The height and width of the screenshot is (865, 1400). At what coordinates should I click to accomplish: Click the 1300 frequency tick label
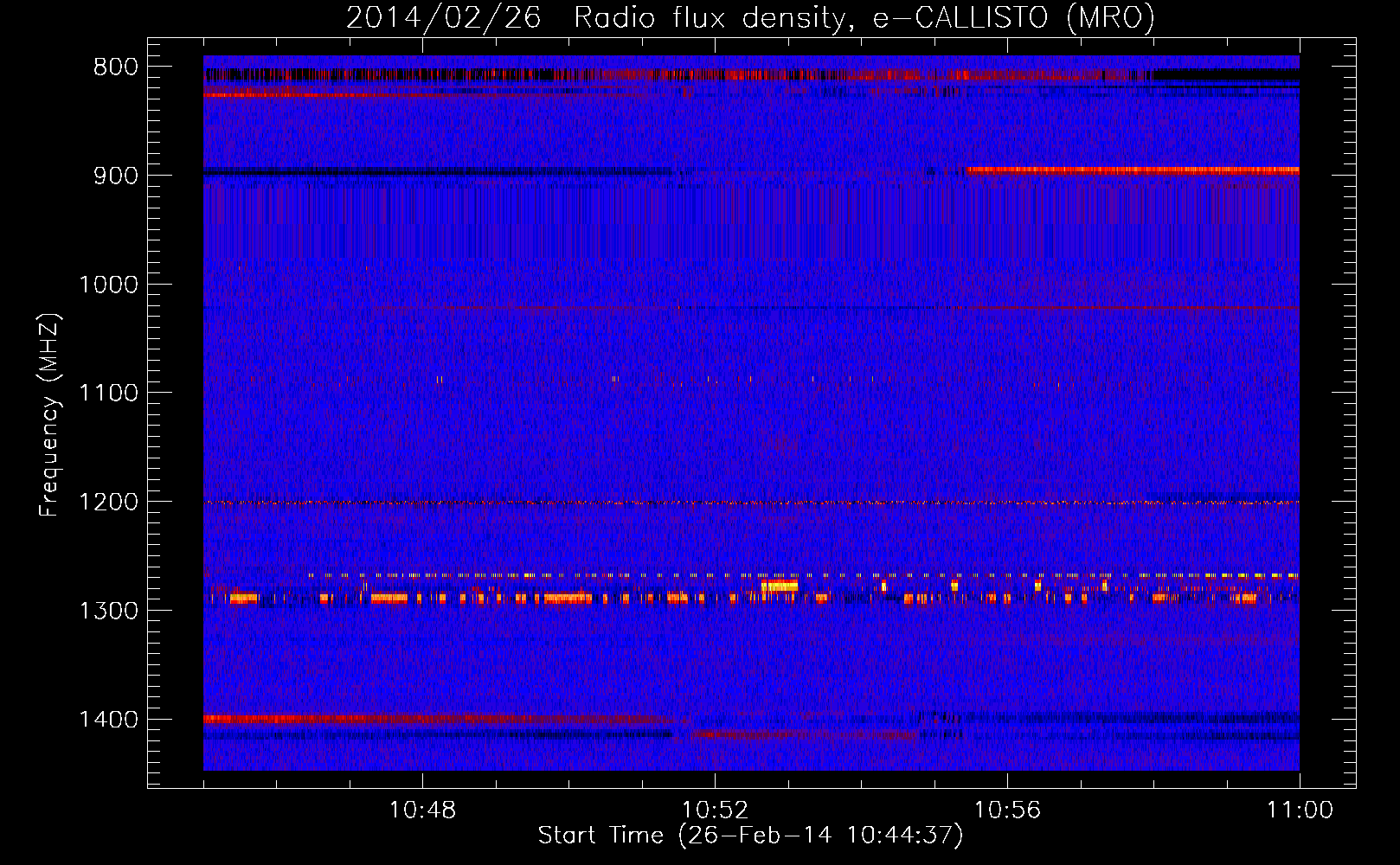click(x=108, y=611)
